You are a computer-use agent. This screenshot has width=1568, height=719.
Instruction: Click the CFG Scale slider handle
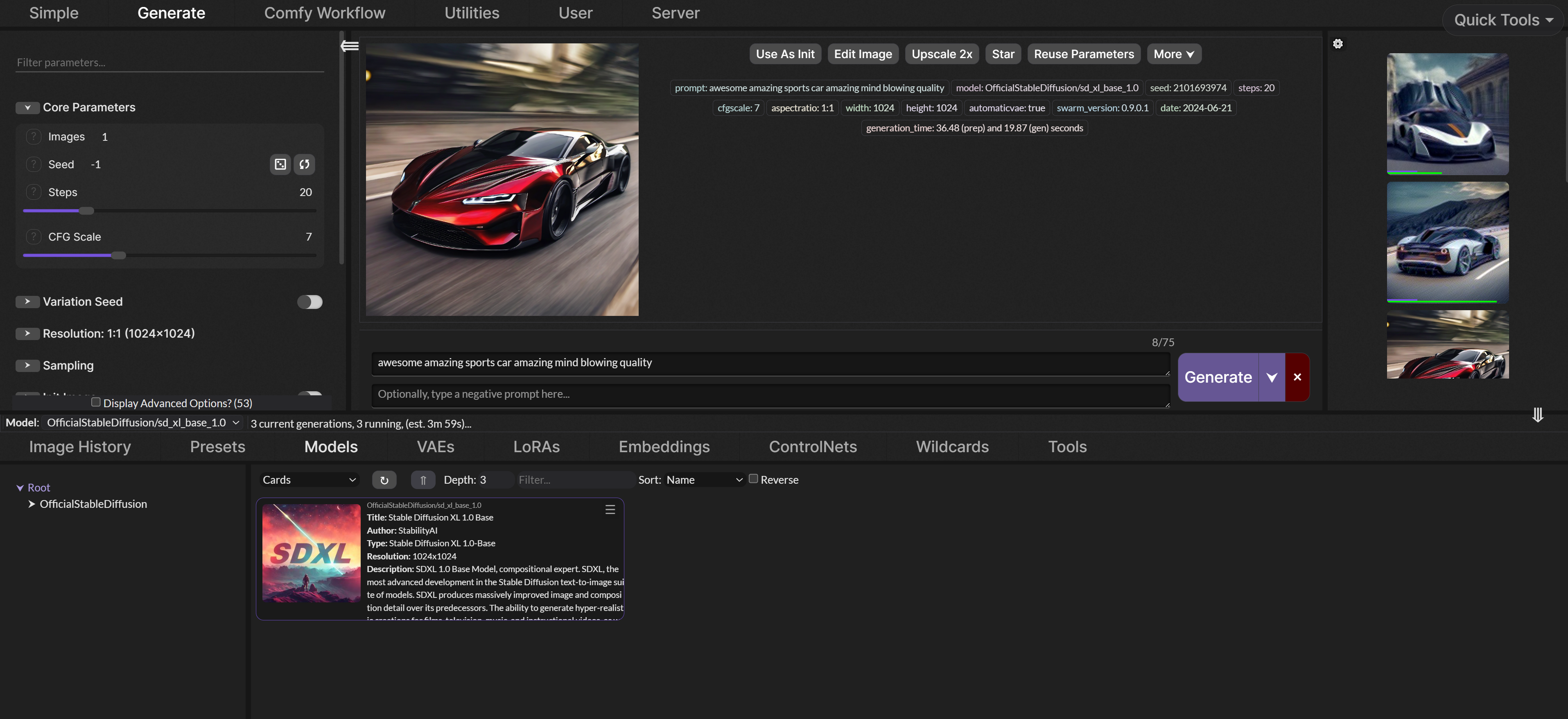119,255
